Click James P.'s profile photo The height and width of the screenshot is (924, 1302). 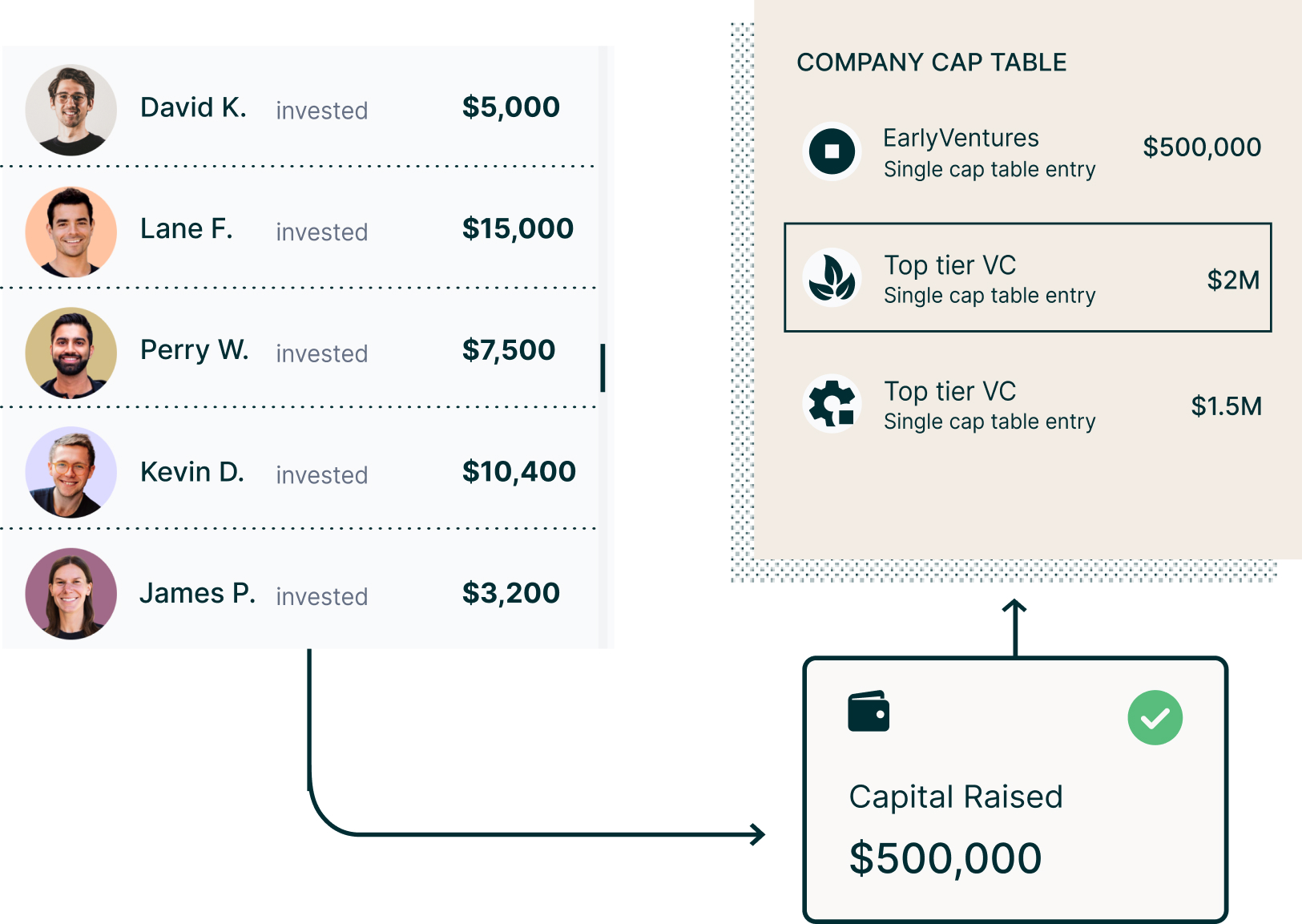click(x=71, y=594)
